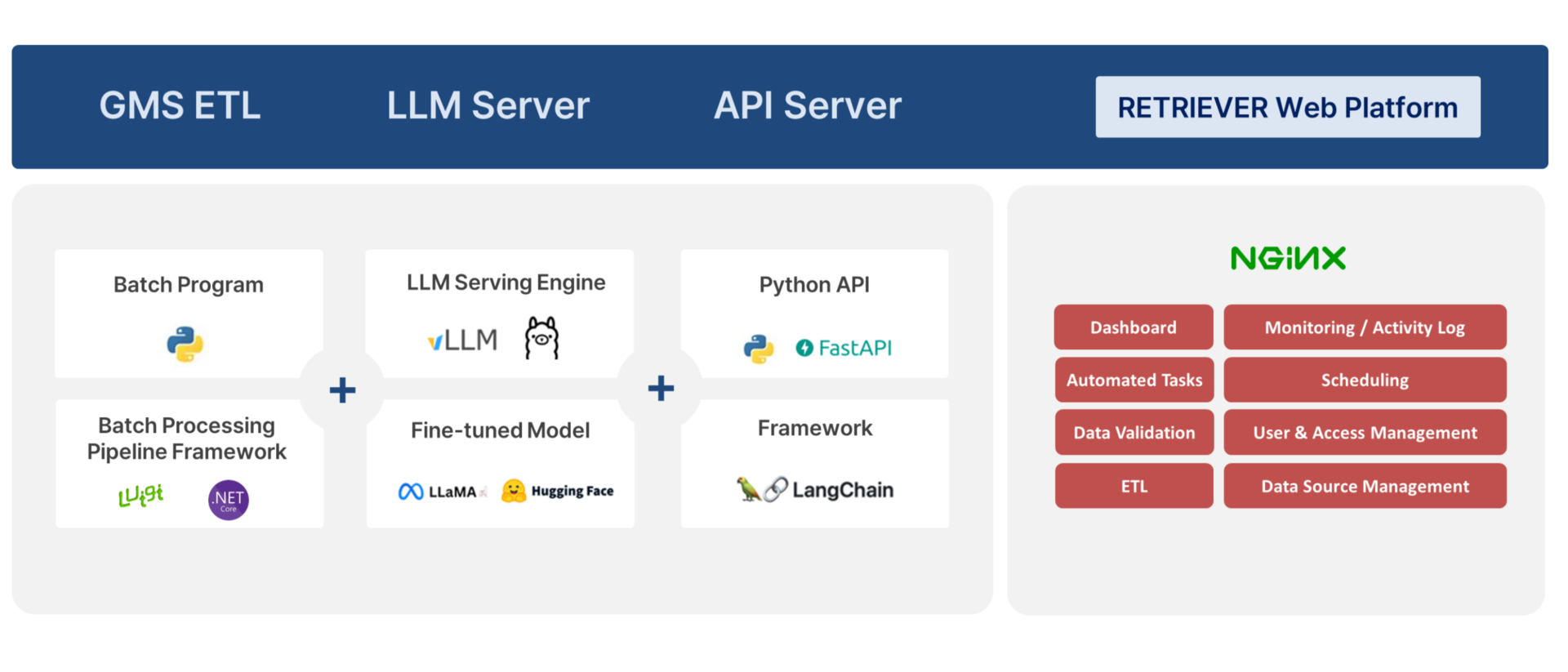Click the Ollama llama icon
1568x672 pixels.
coord(541,338)
